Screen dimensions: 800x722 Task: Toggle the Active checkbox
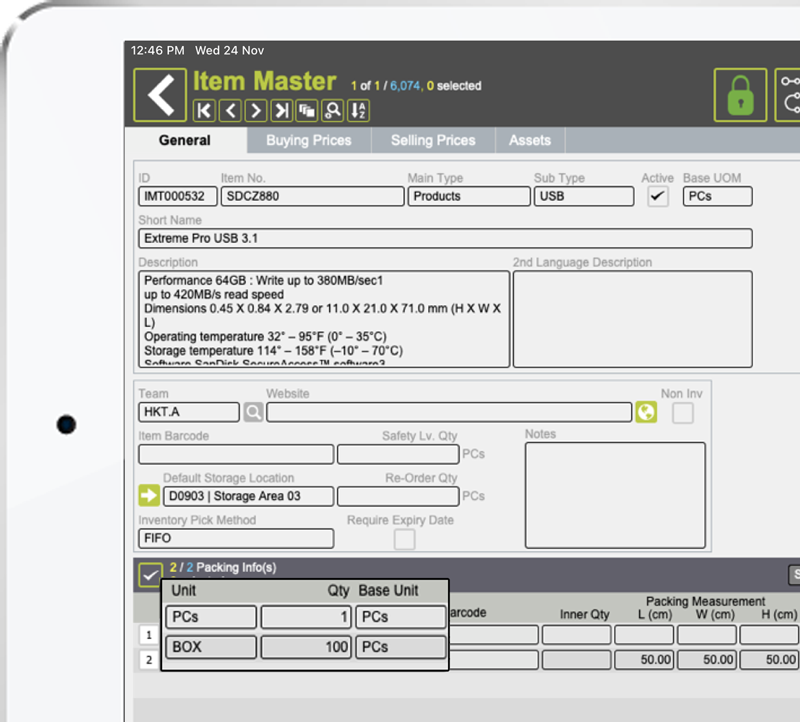[x=657, y=196]
